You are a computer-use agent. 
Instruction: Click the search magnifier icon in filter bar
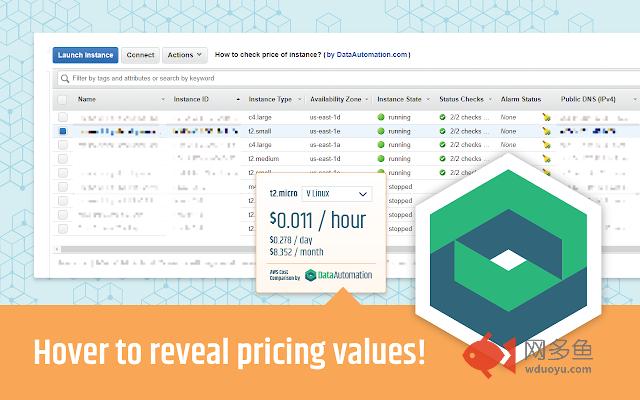(67, 77)
